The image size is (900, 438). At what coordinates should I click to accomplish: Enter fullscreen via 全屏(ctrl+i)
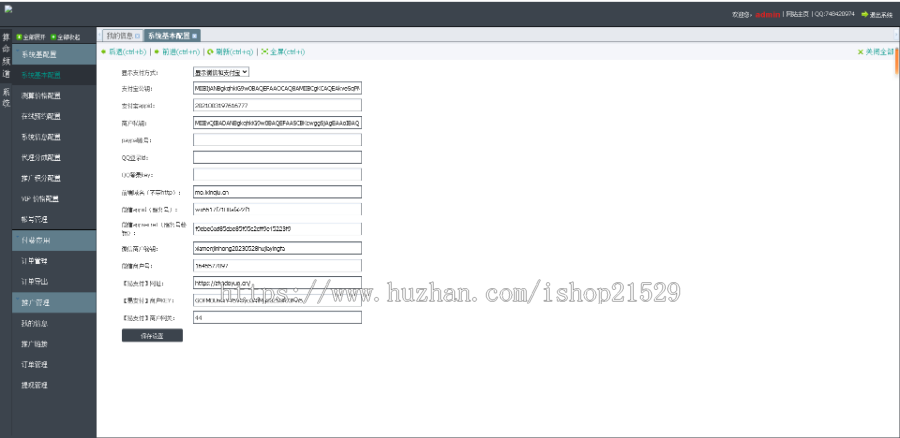point(283,52)
